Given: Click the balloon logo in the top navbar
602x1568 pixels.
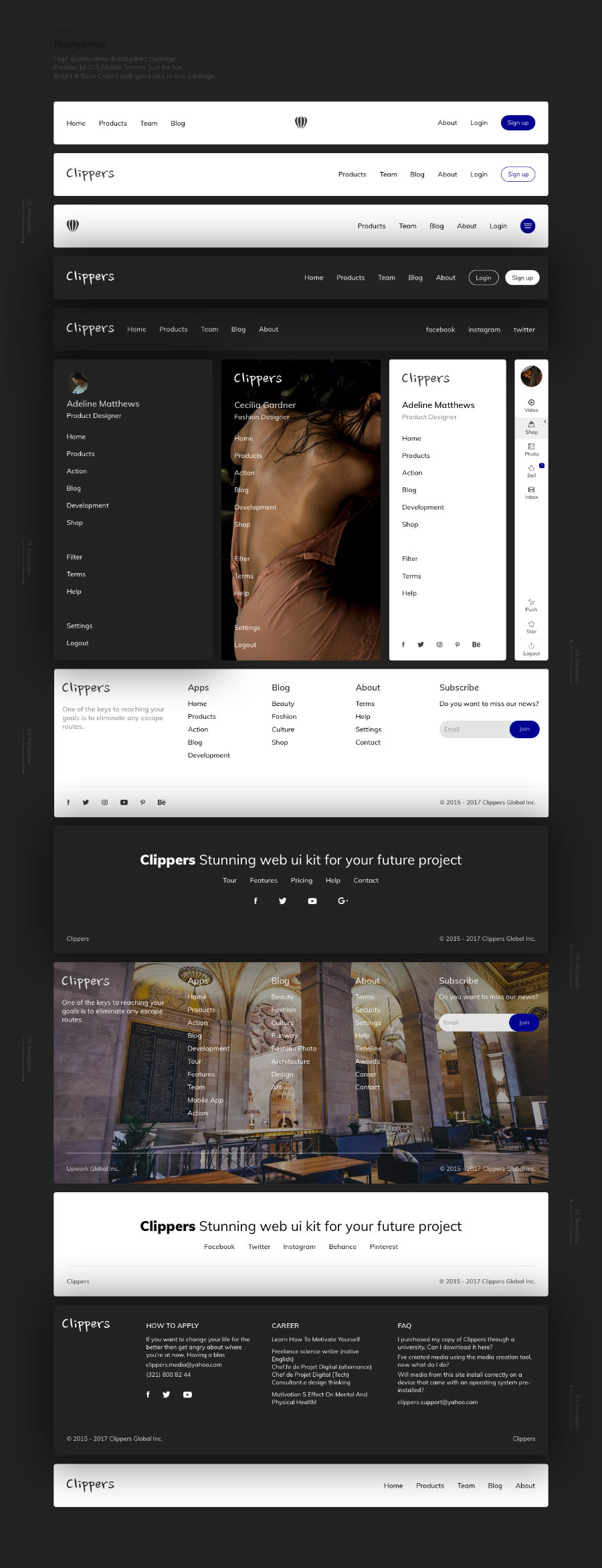Looking at the screenshot, I should coord(301,122).
